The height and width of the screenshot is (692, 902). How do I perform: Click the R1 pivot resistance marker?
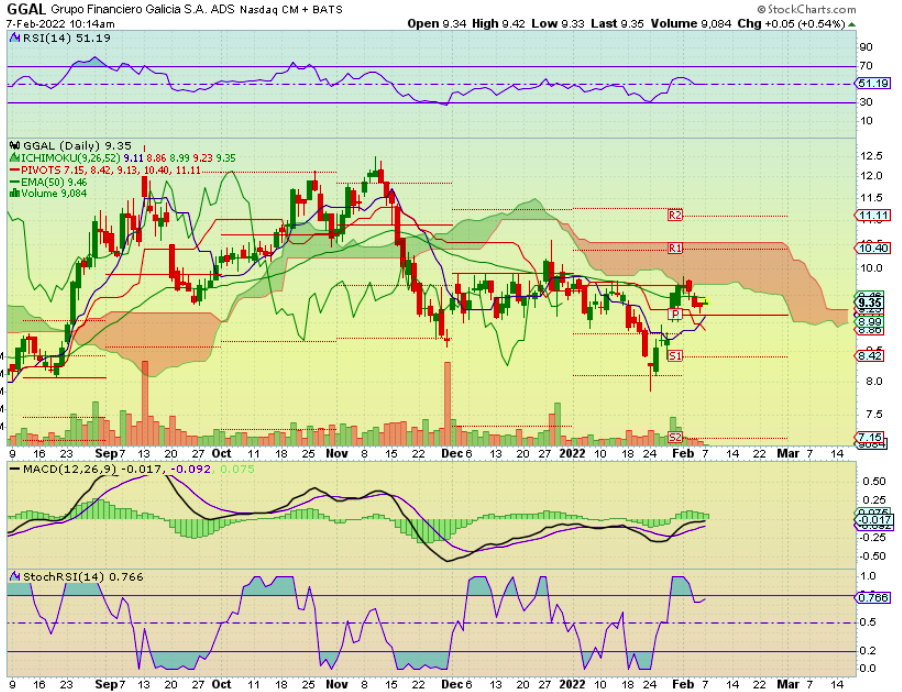pos(675,247)
